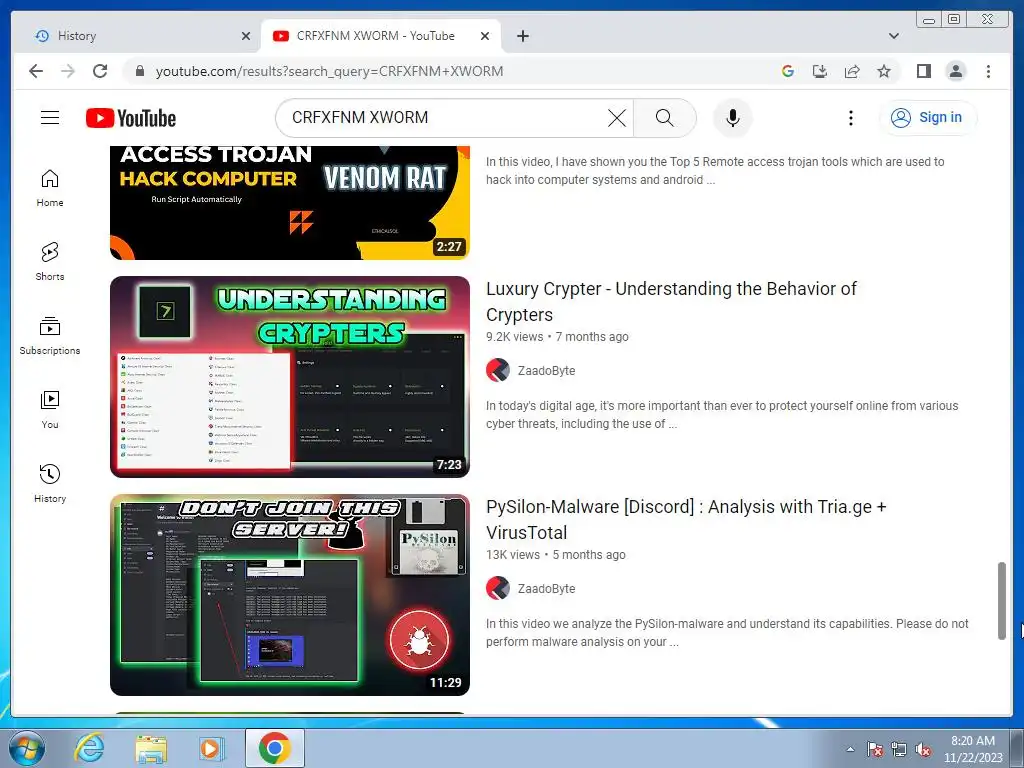This screenshot has height=768, width=1024.
Task: Open the Venom RAT video thumbnail
Action: point(290,202)
